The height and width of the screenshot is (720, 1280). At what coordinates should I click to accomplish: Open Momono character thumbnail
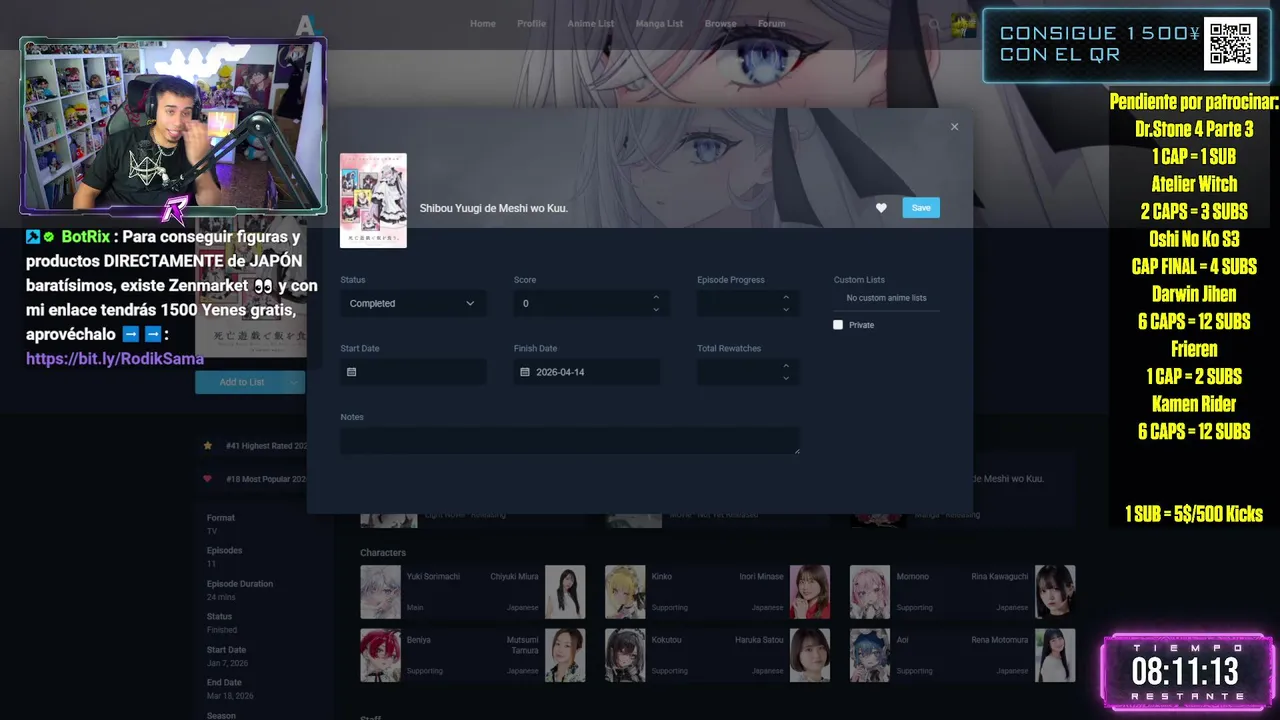point(870,592)
